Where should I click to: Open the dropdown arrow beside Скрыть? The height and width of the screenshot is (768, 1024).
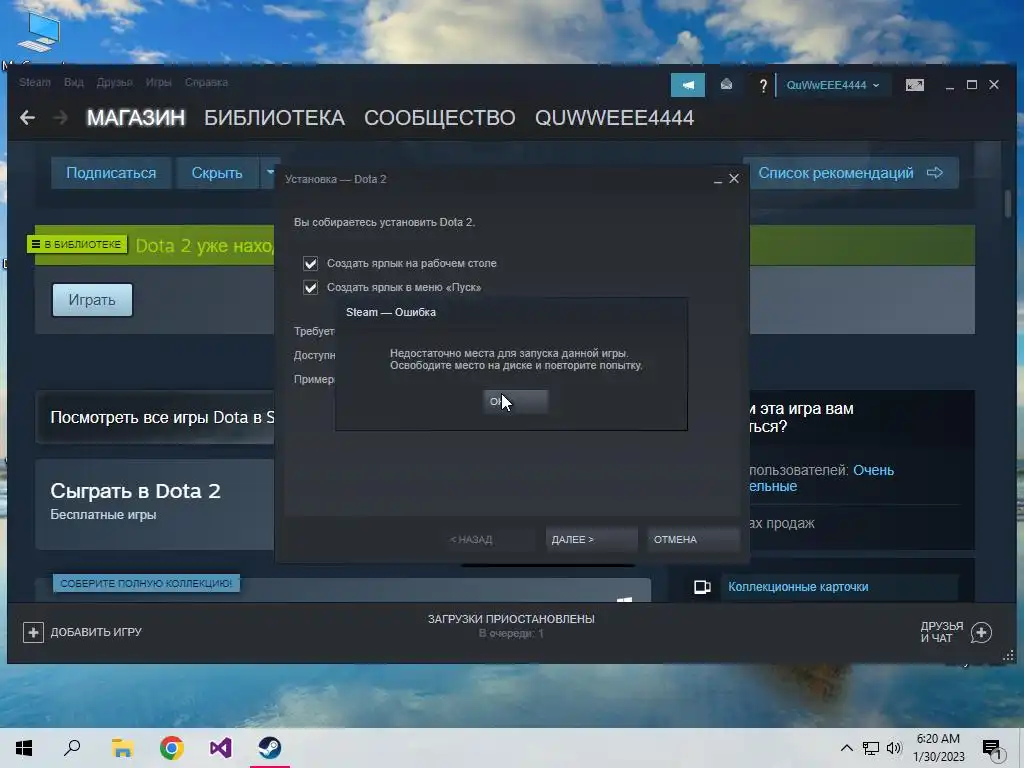[270, 173]
